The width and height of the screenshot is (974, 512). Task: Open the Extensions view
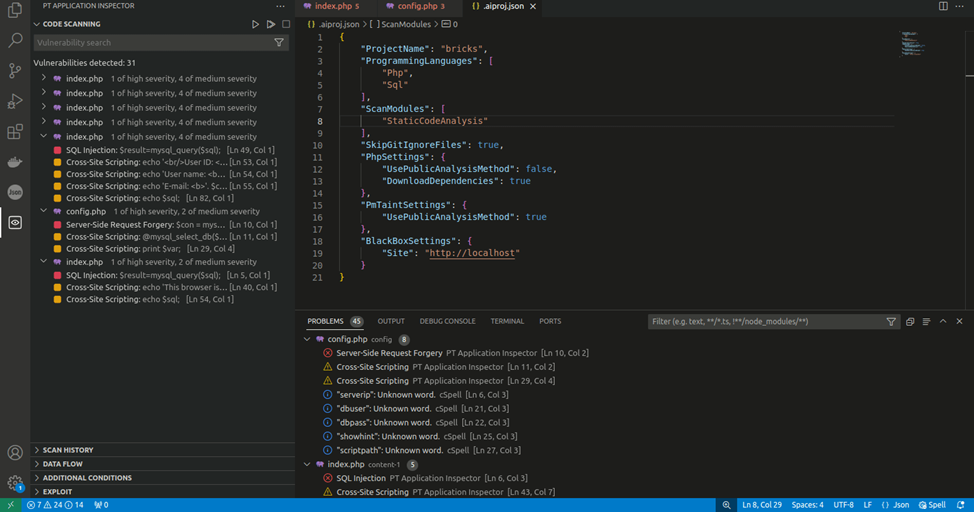click(15, 132)
